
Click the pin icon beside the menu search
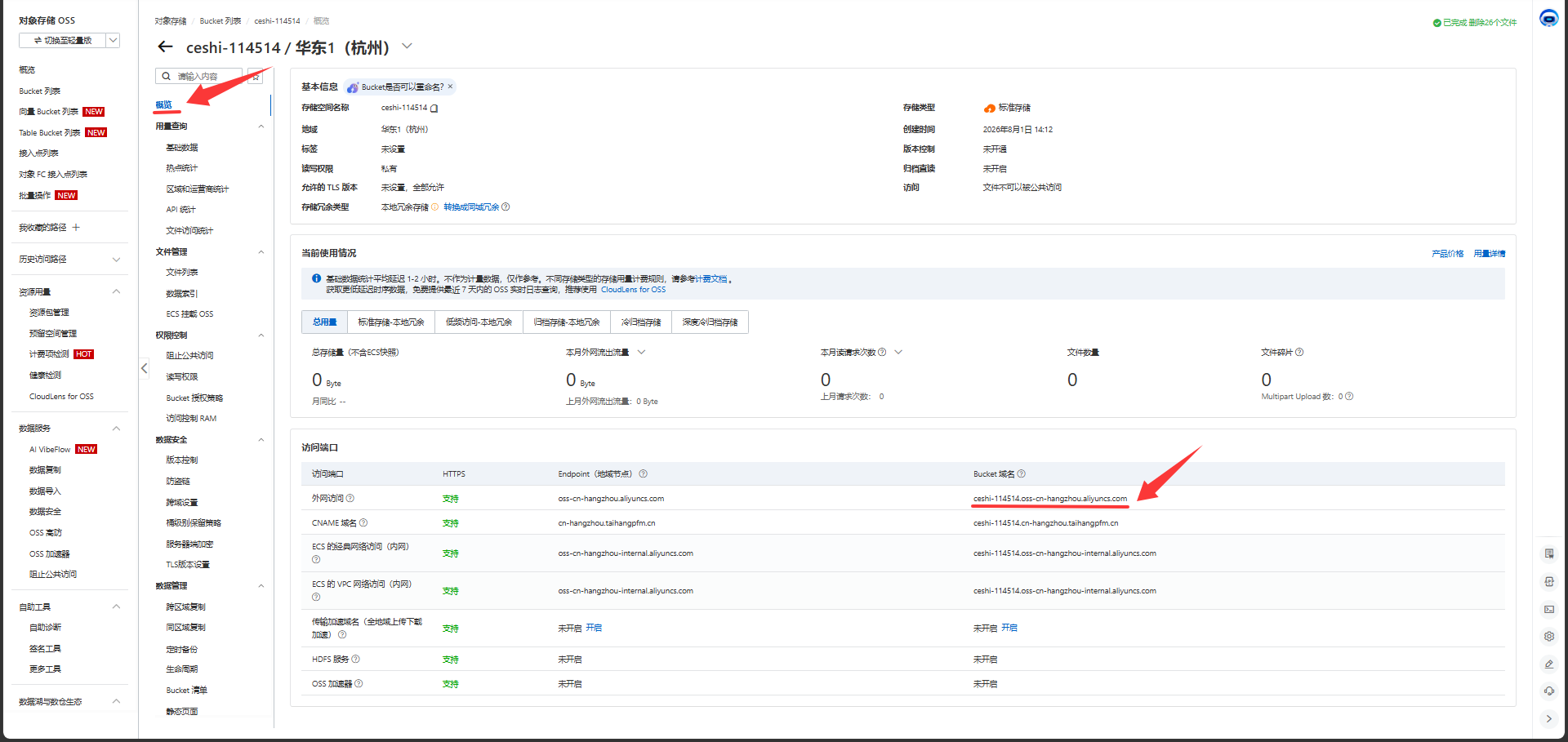coord(256,76)
